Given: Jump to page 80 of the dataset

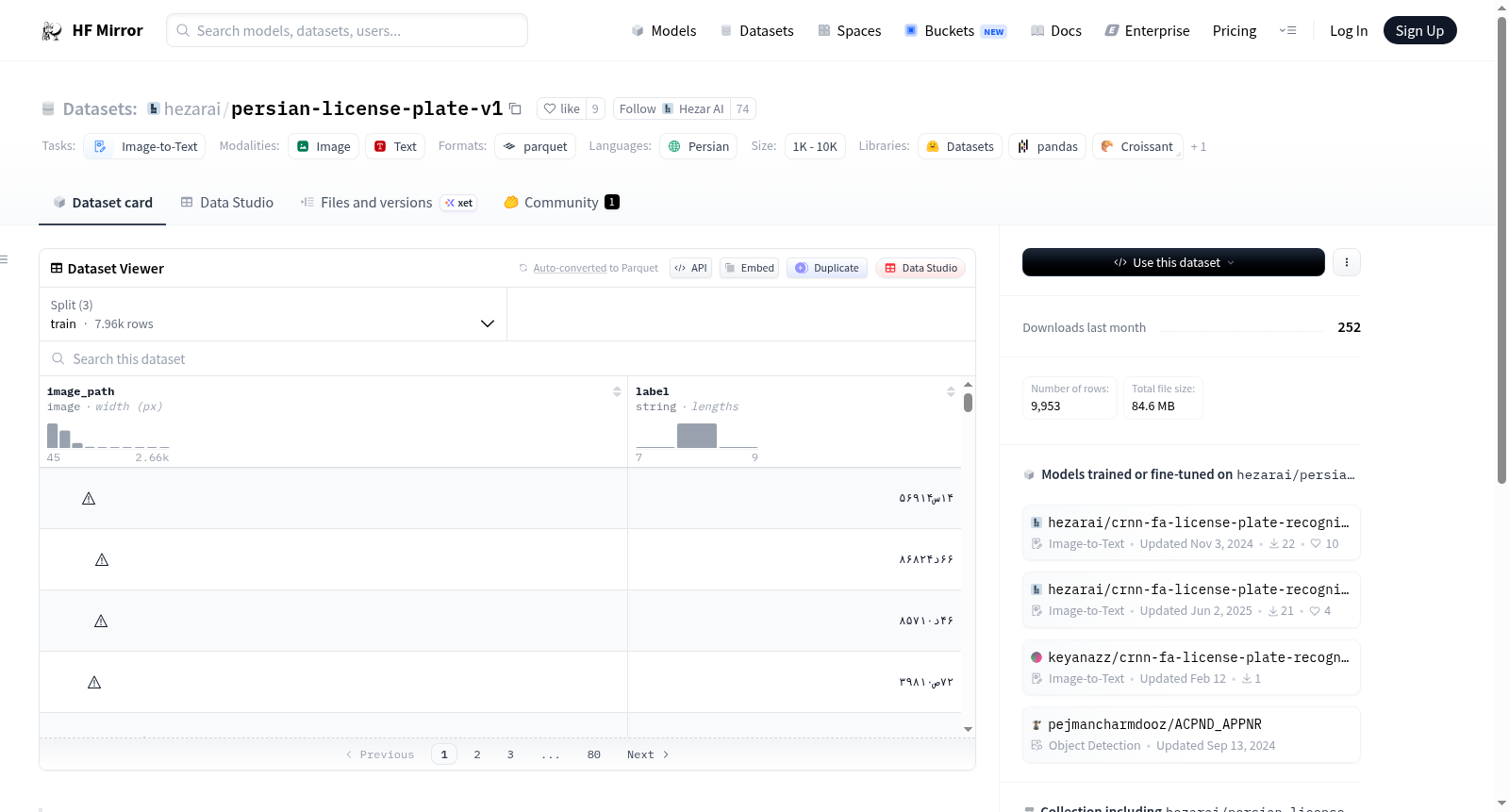Looking at the screenshot, I should pos(594,754).
